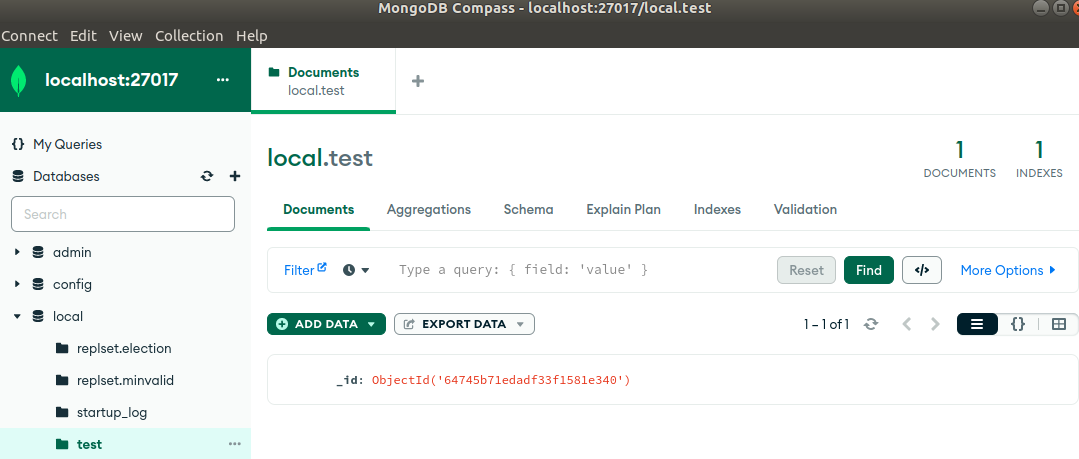Open a new tab with plus
This screenshot has width=1079, height=459.
tap(418, 81)
